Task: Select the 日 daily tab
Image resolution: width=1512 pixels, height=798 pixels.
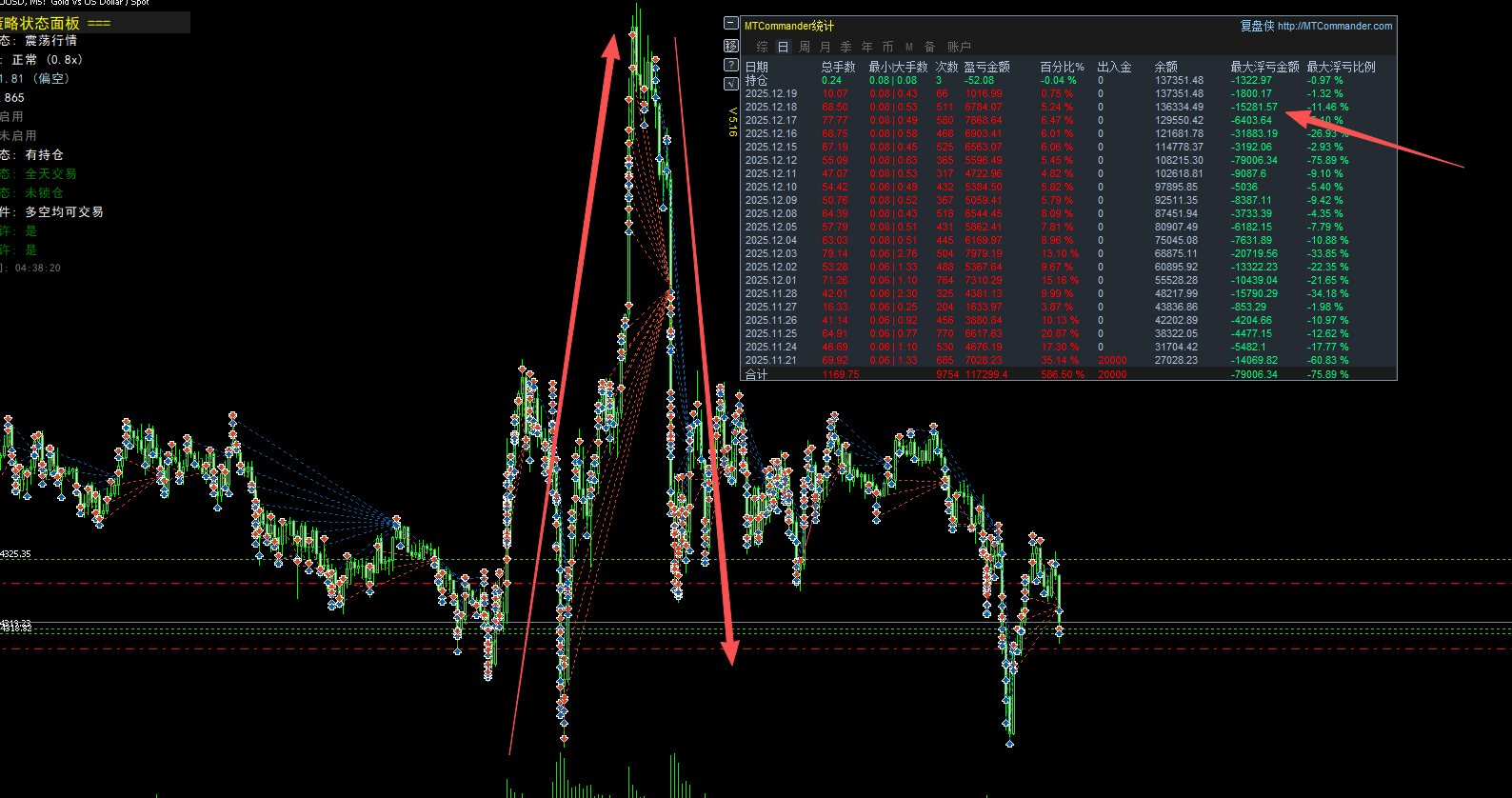Action: point(783,47)
